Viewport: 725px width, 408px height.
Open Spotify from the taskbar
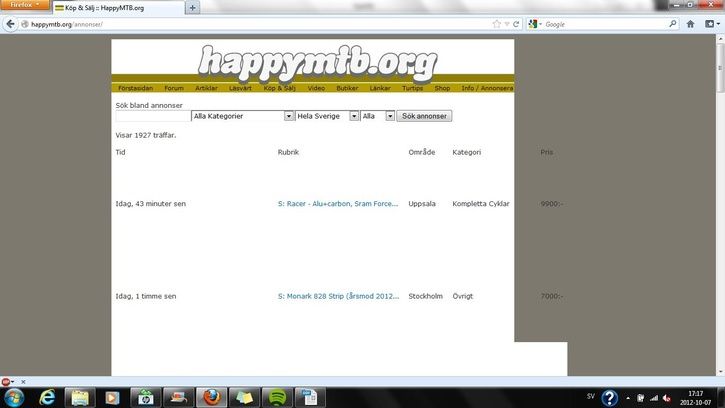pos(276,397)
